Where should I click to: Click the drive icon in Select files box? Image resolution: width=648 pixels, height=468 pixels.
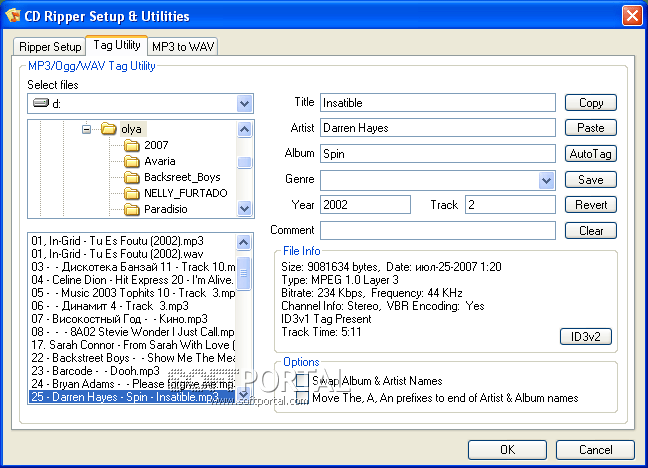[41, 103]
